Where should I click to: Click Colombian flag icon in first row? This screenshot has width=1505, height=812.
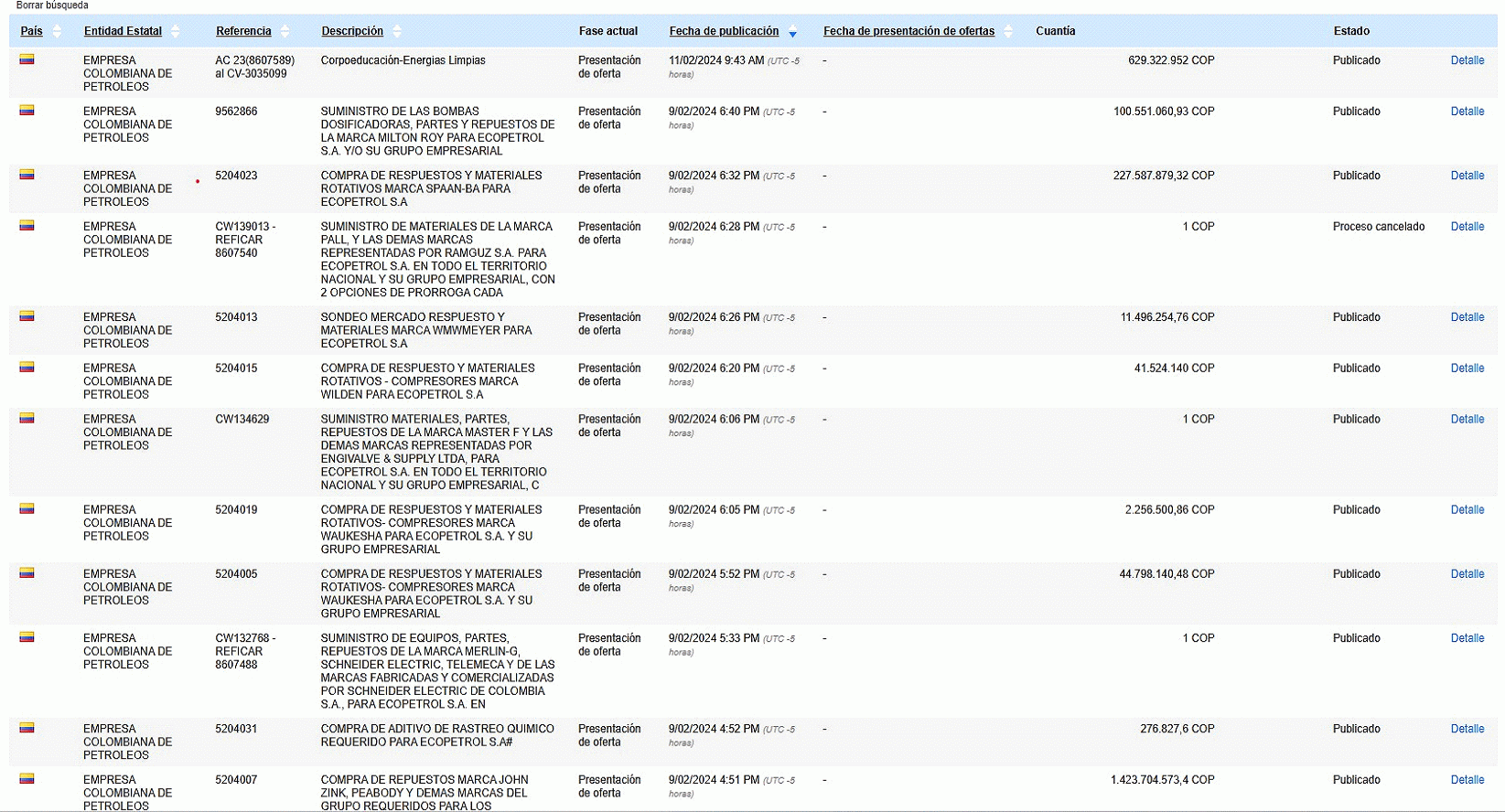(27, 59)
